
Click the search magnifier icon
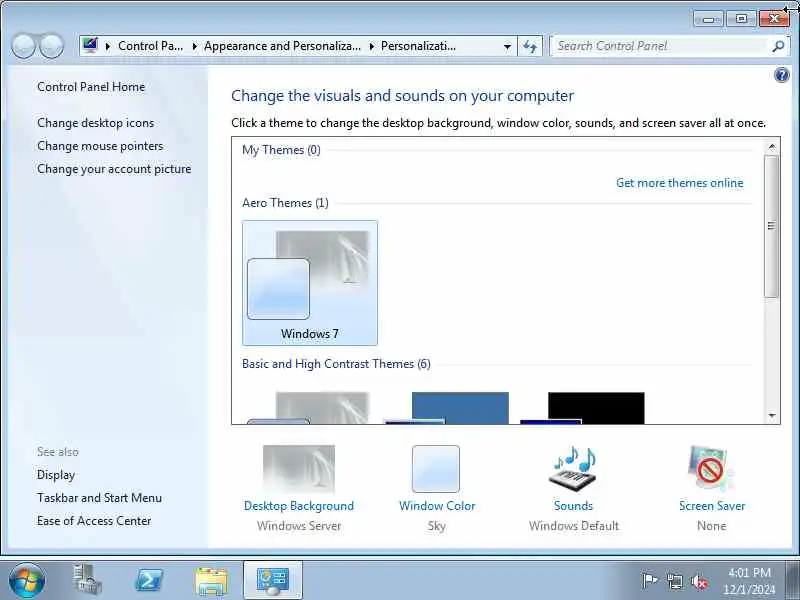pos(778,46)
